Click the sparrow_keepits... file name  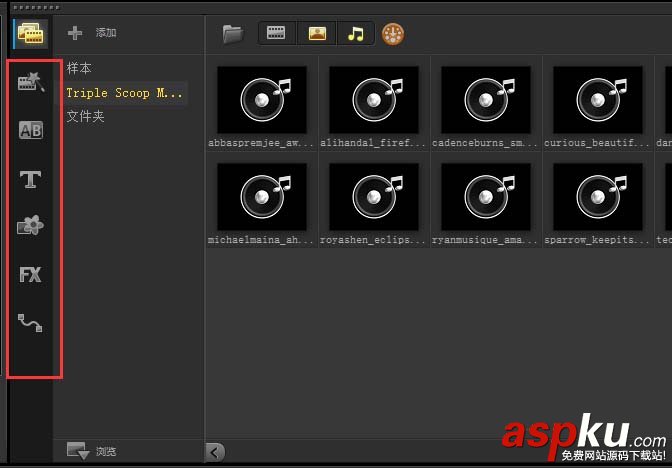[x=597, y=240]
